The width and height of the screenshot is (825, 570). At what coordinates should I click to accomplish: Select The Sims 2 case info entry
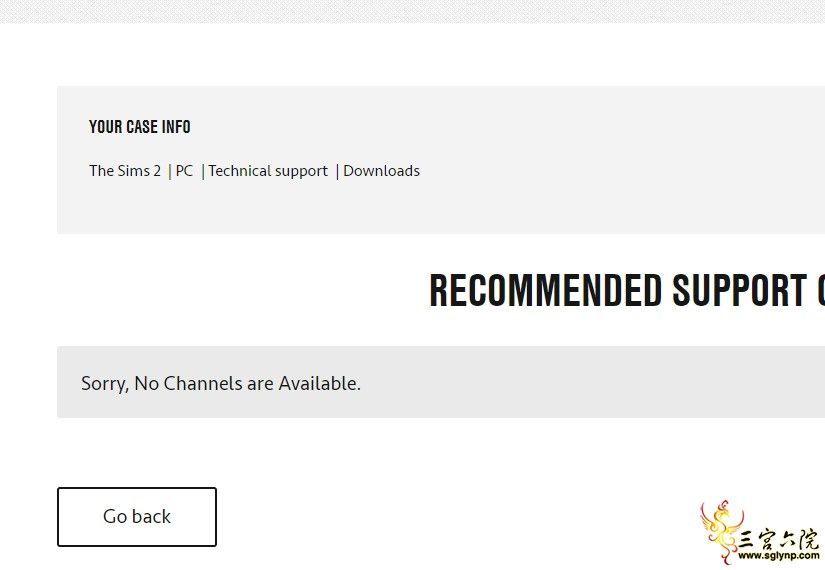pos(125,171)
